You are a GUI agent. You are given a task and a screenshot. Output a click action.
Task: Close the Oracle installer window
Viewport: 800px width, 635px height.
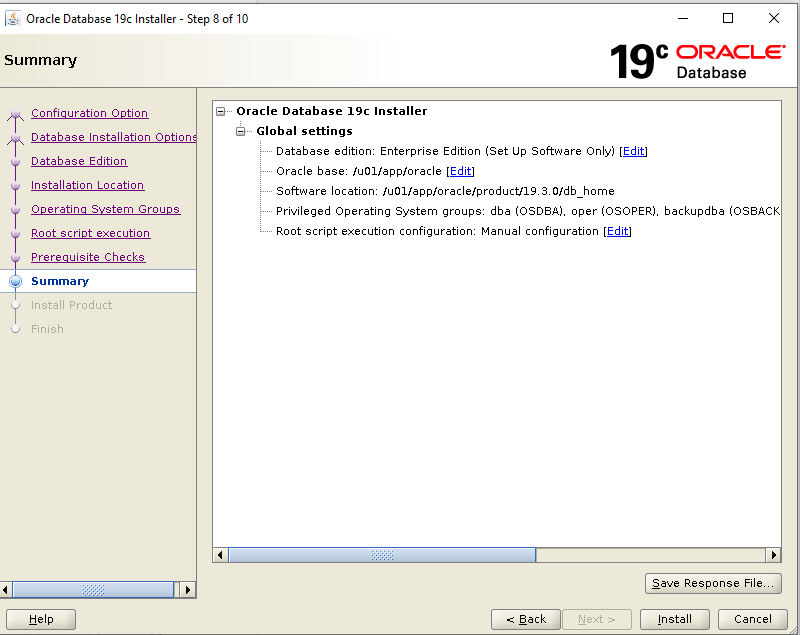[773, 18]
